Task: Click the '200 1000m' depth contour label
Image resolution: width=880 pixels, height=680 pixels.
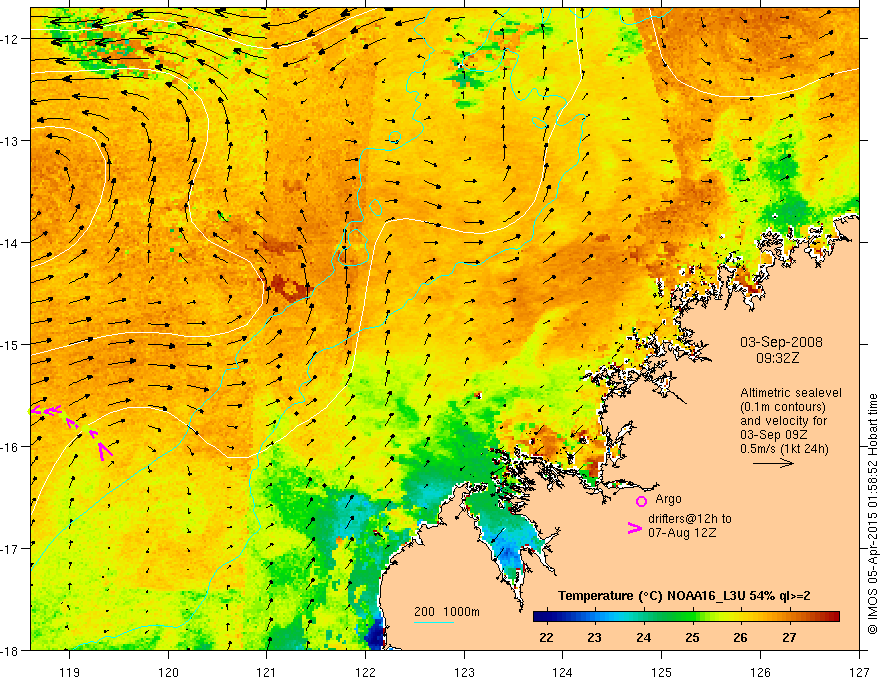Action: [447, 612]
